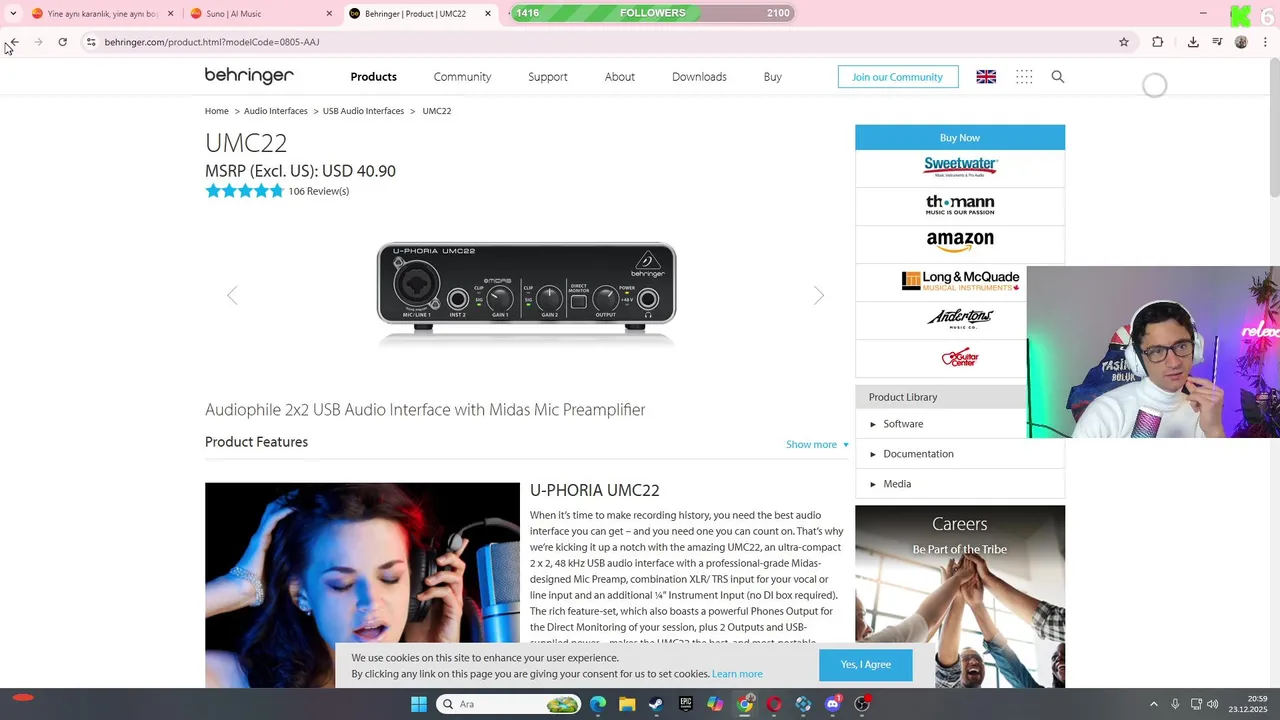Screen dimensions: 1280x720
Task: Open the About menu
Action: (x=619, y=77)
